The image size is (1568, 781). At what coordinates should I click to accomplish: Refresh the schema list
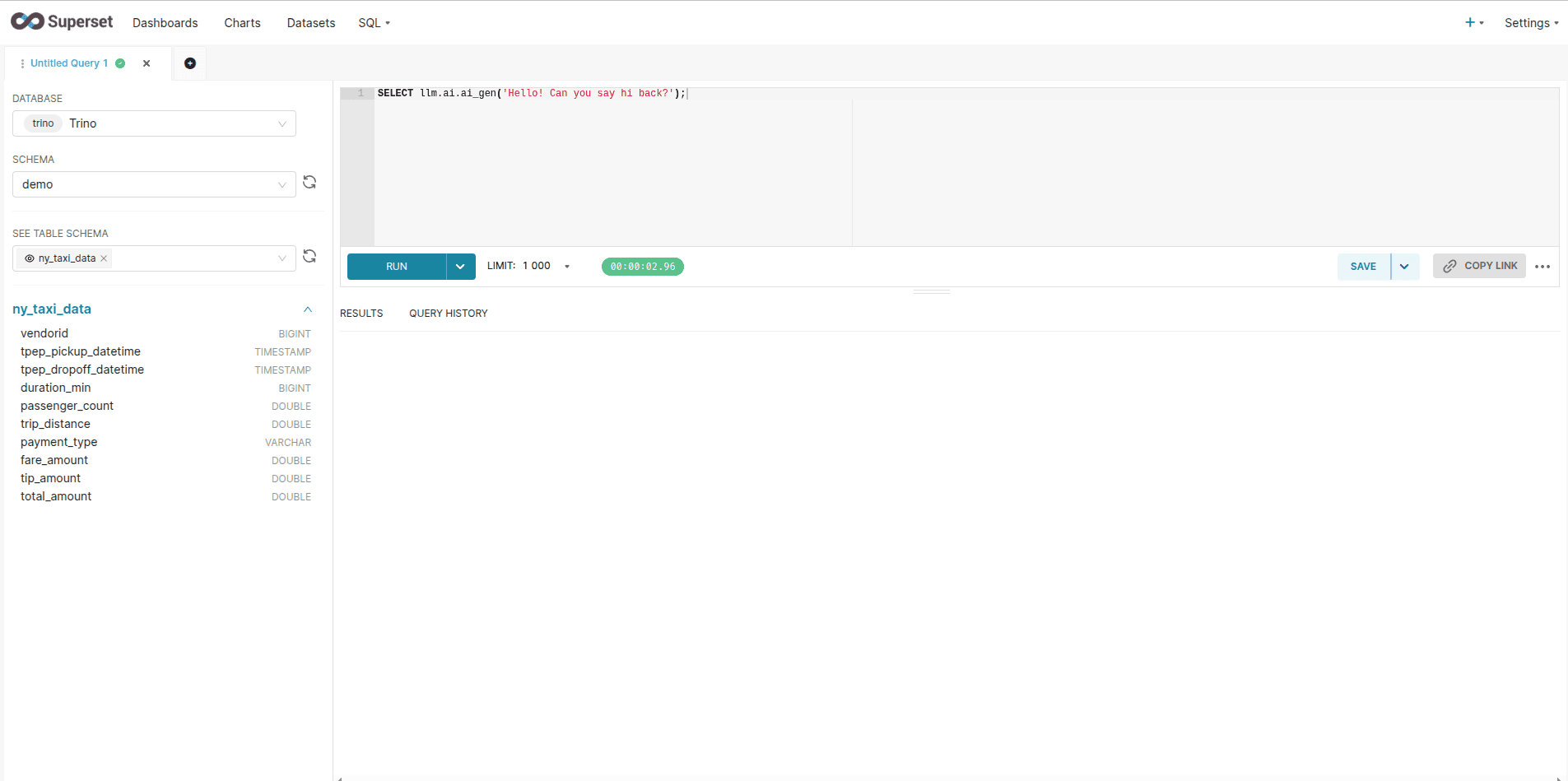coord(309,183)
